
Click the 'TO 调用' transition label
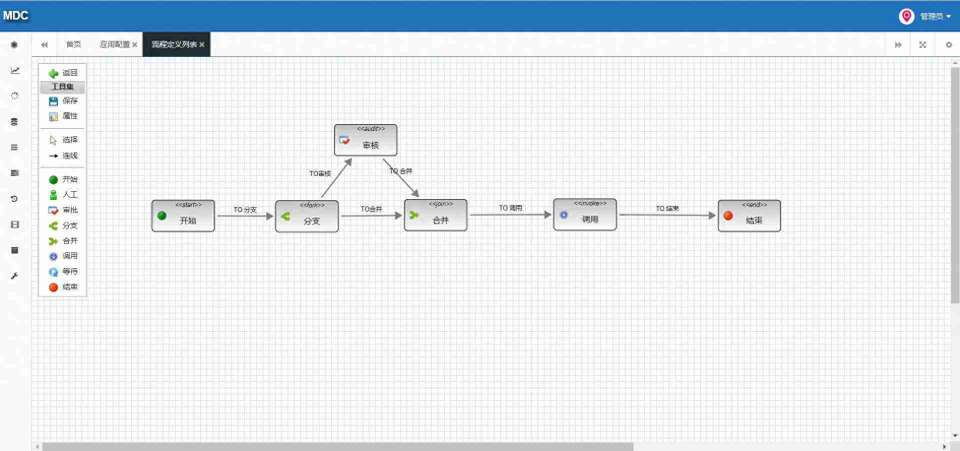pyautogui.click(x=511, y=209)
